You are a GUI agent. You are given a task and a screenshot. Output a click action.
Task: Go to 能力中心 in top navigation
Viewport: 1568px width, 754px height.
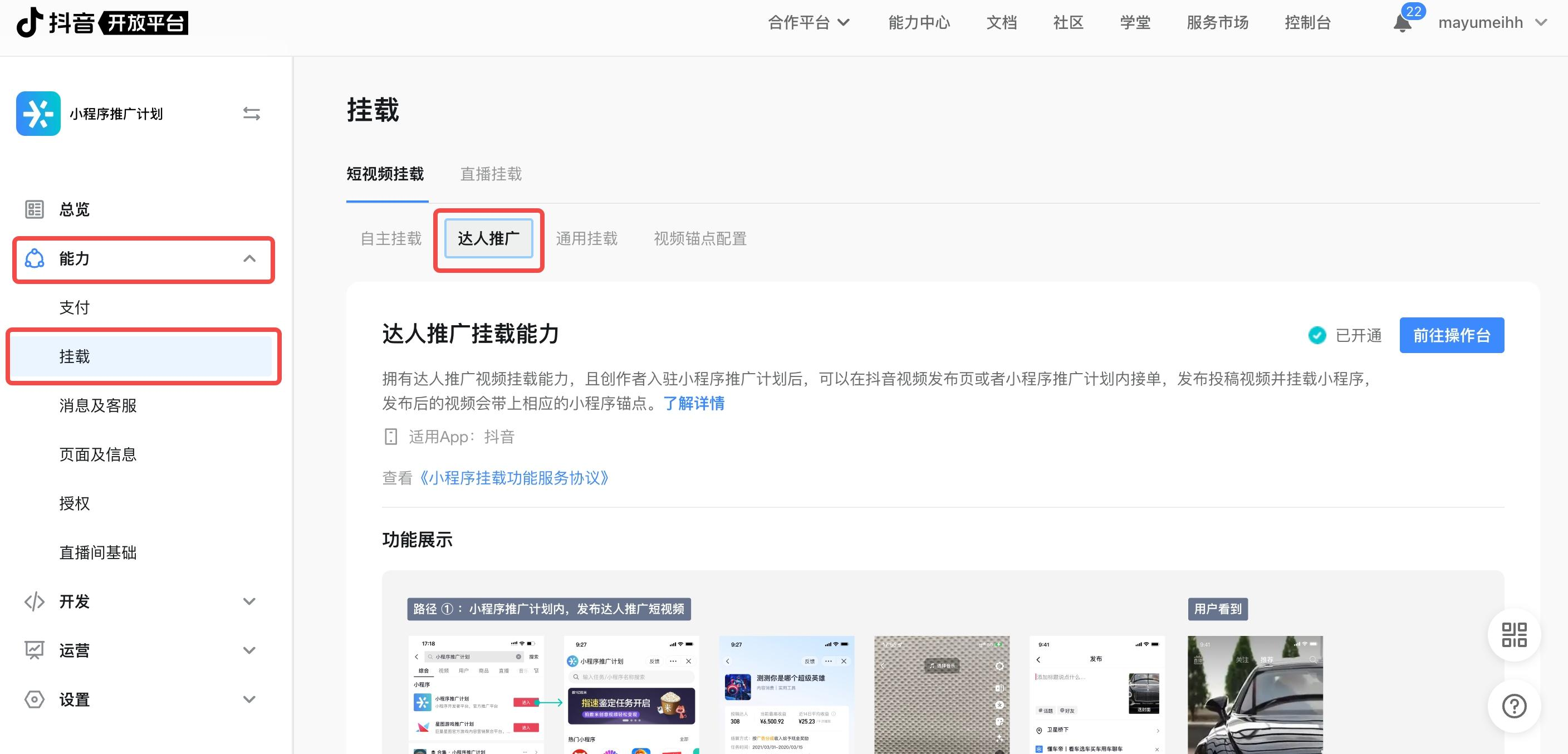point(919,22)
